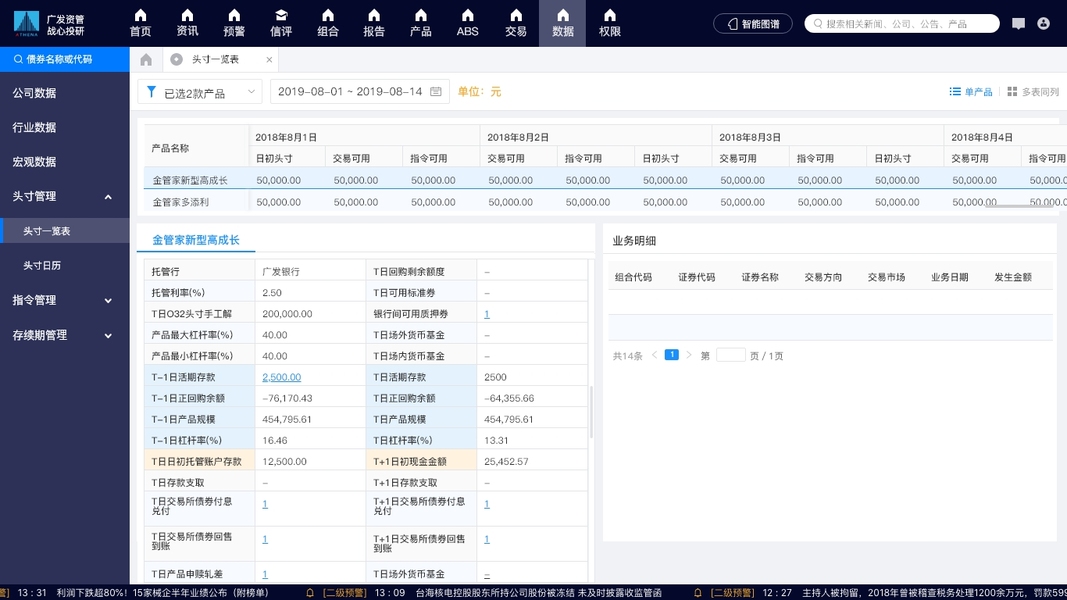Click page 1 button in pagination
Viewport: 1067px width, 600px height.
[x=672, y=354]
